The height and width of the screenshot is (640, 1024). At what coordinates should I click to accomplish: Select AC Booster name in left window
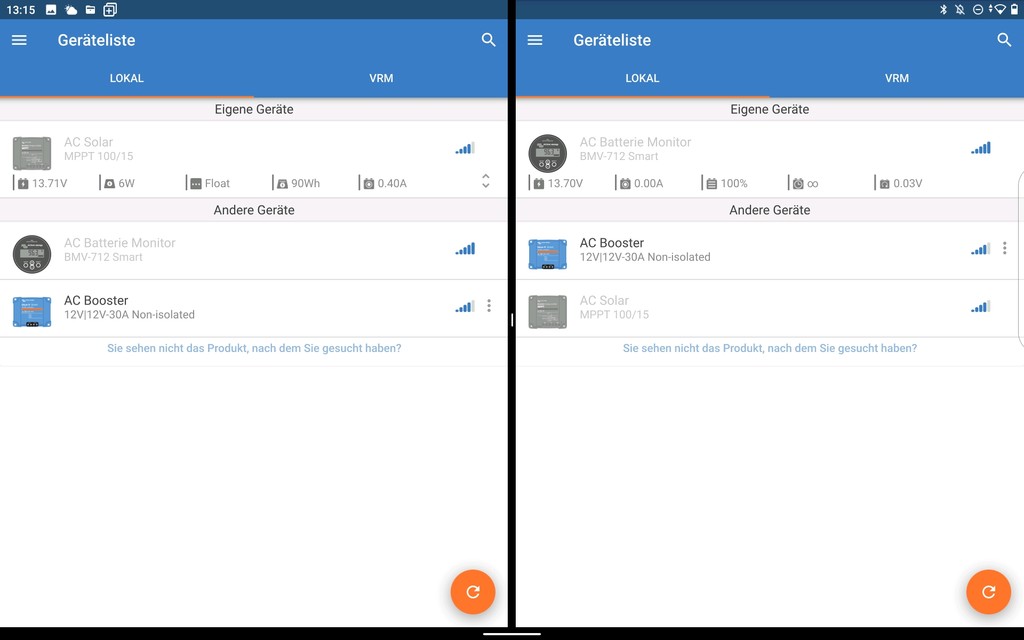[96, 300]
